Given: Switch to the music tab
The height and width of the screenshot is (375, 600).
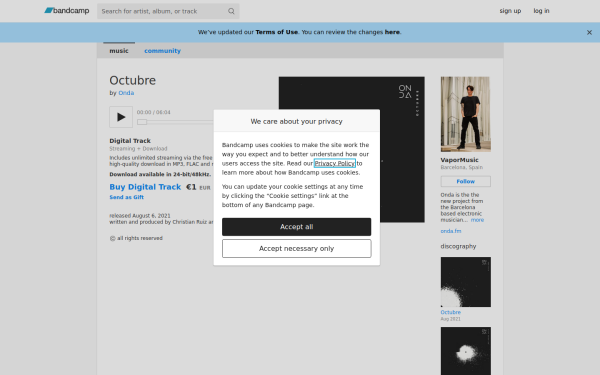Looking at the screenshot, I should [x=119, y=51].
